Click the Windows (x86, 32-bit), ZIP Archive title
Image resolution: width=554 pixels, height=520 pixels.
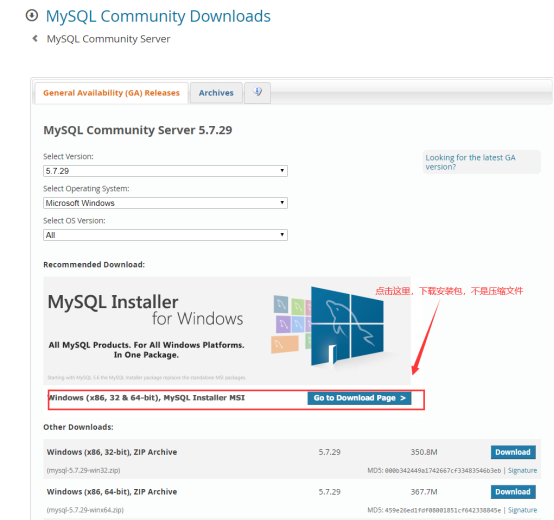(x=112, y=452)
